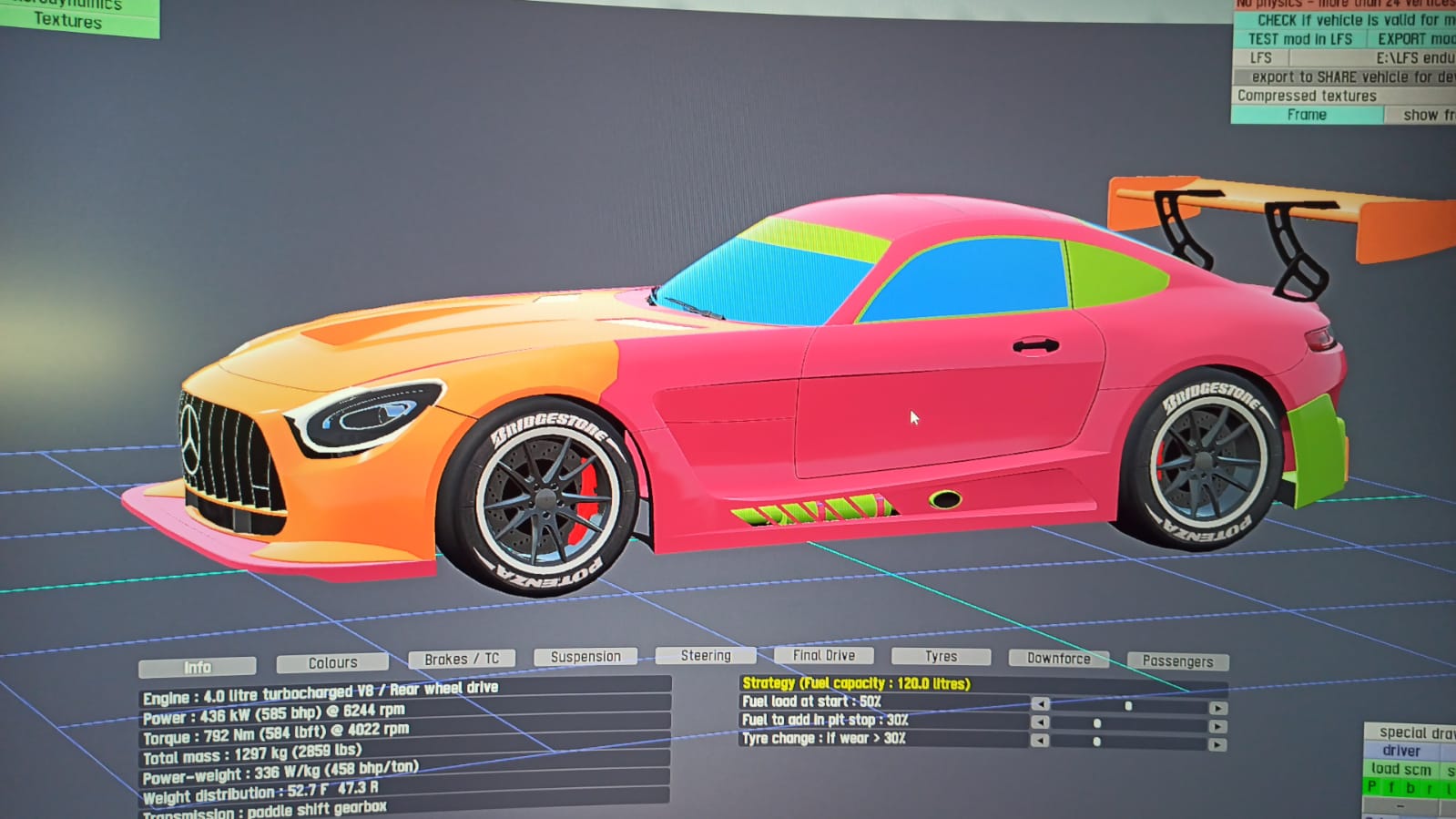Screen dimensions: 1456x819
Task: Open the Brakes / TC tab
Action: [x=462, y=659]
